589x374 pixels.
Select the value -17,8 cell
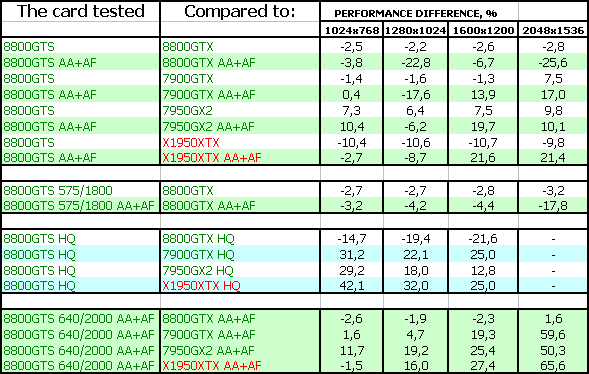pyautogui.click(x=553, y=205)
